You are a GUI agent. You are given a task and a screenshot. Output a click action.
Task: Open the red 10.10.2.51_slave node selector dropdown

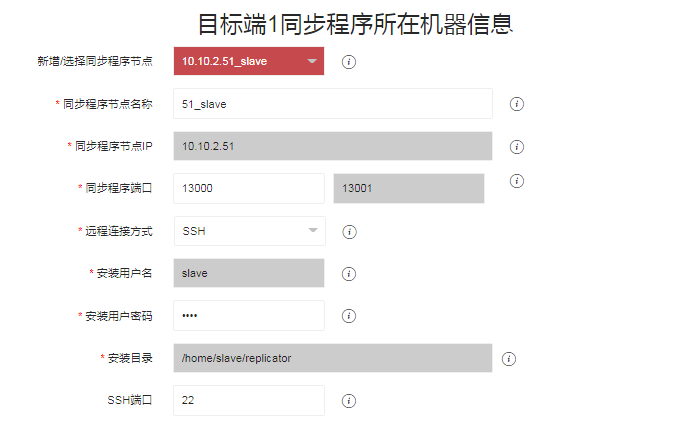[249, 62]
